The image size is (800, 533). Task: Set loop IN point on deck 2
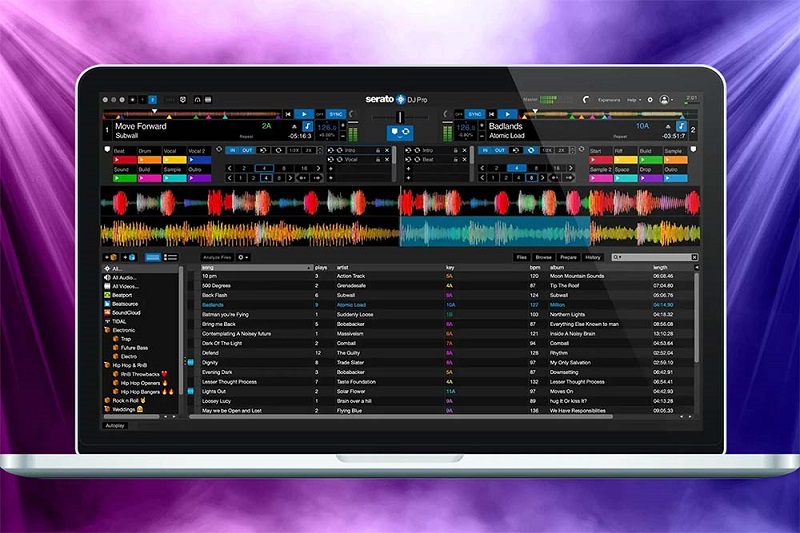[x=485, y=150]
